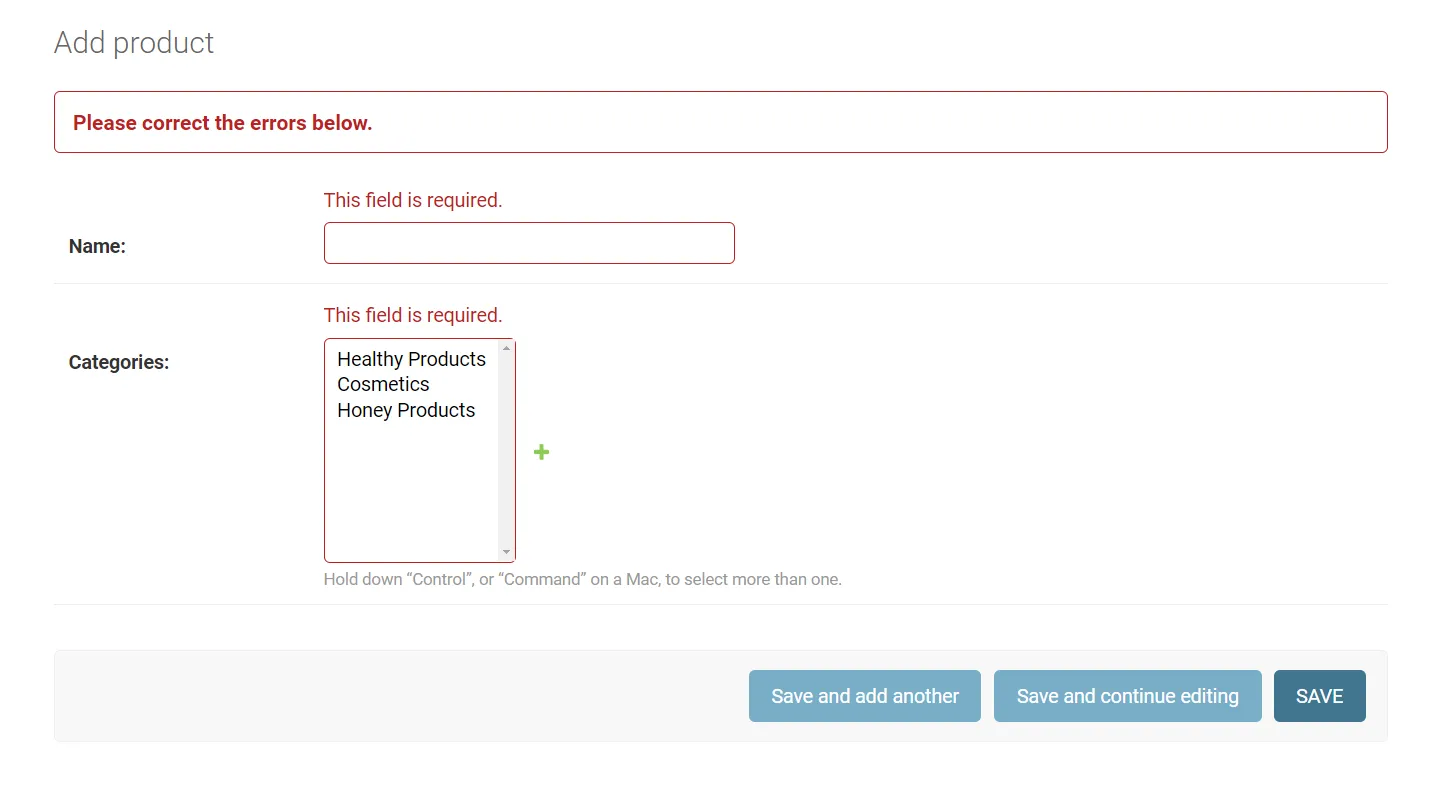Click the empty area inside the Categories listbox
The height and width of the screenshot is (793, 1438).
[x=411, y=490]
